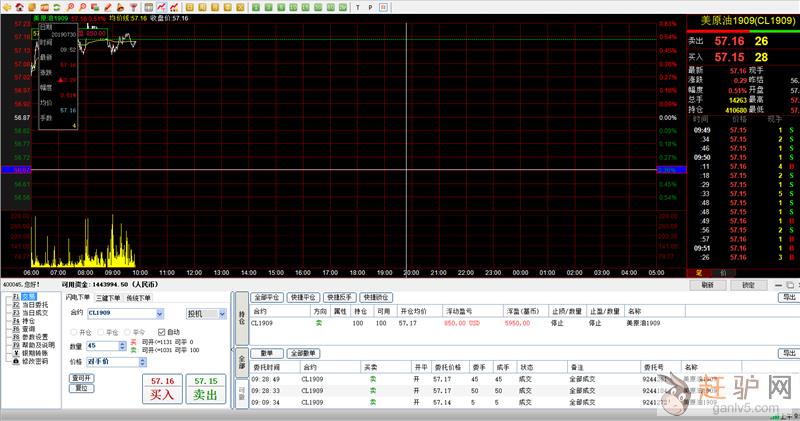Image resolution: width=800 pixels, height=421 pixels.
Task: Click the red 买入 button
Action: (x=161, y=388)
